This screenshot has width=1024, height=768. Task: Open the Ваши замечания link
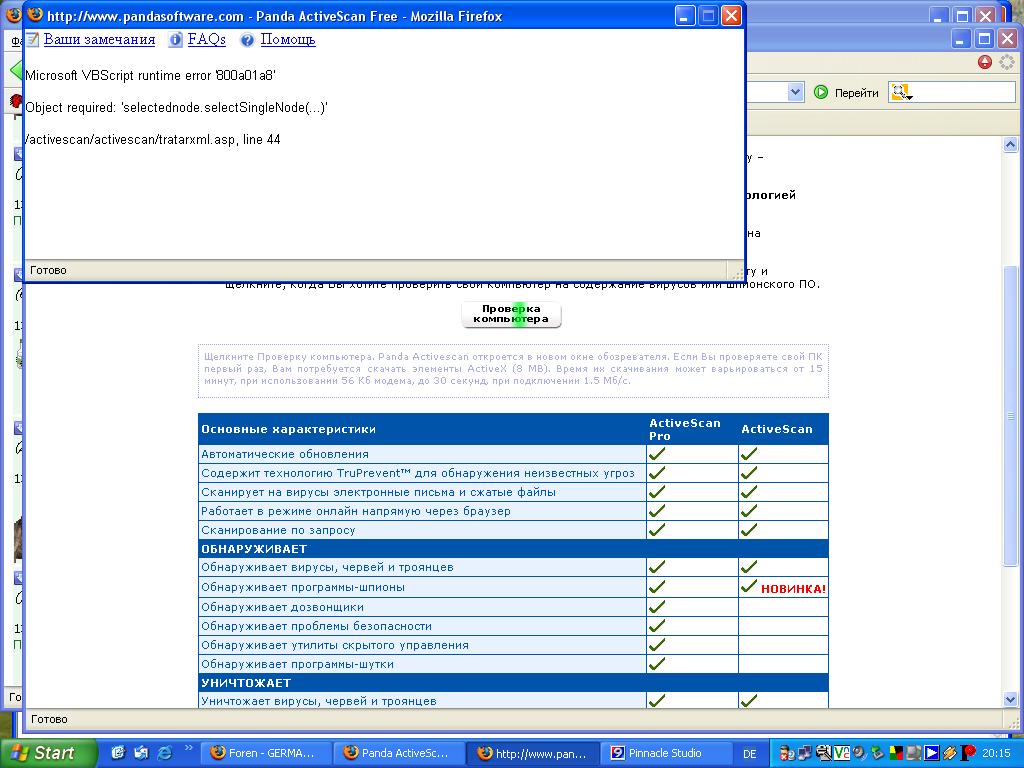(99, 40)
